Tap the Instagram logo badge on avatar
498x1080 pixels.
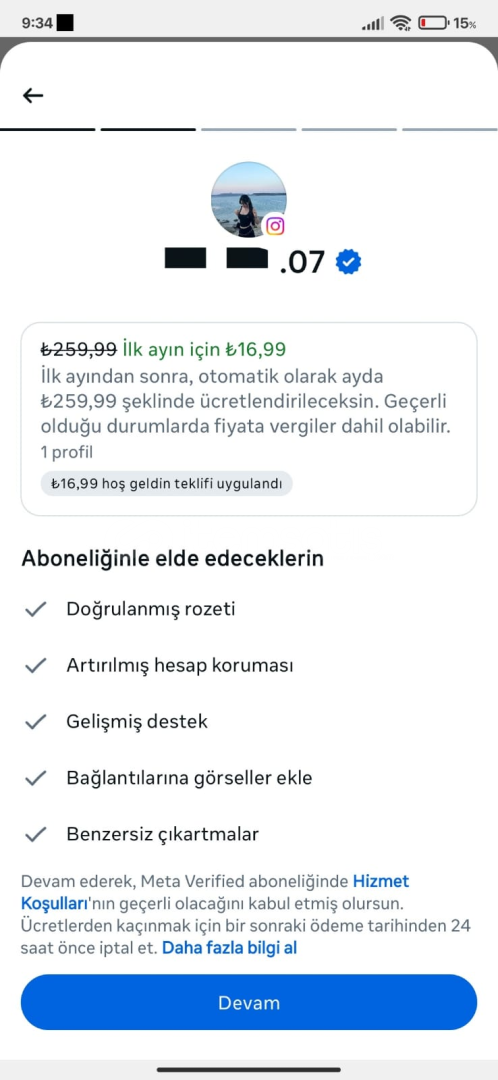coord(276,226)
